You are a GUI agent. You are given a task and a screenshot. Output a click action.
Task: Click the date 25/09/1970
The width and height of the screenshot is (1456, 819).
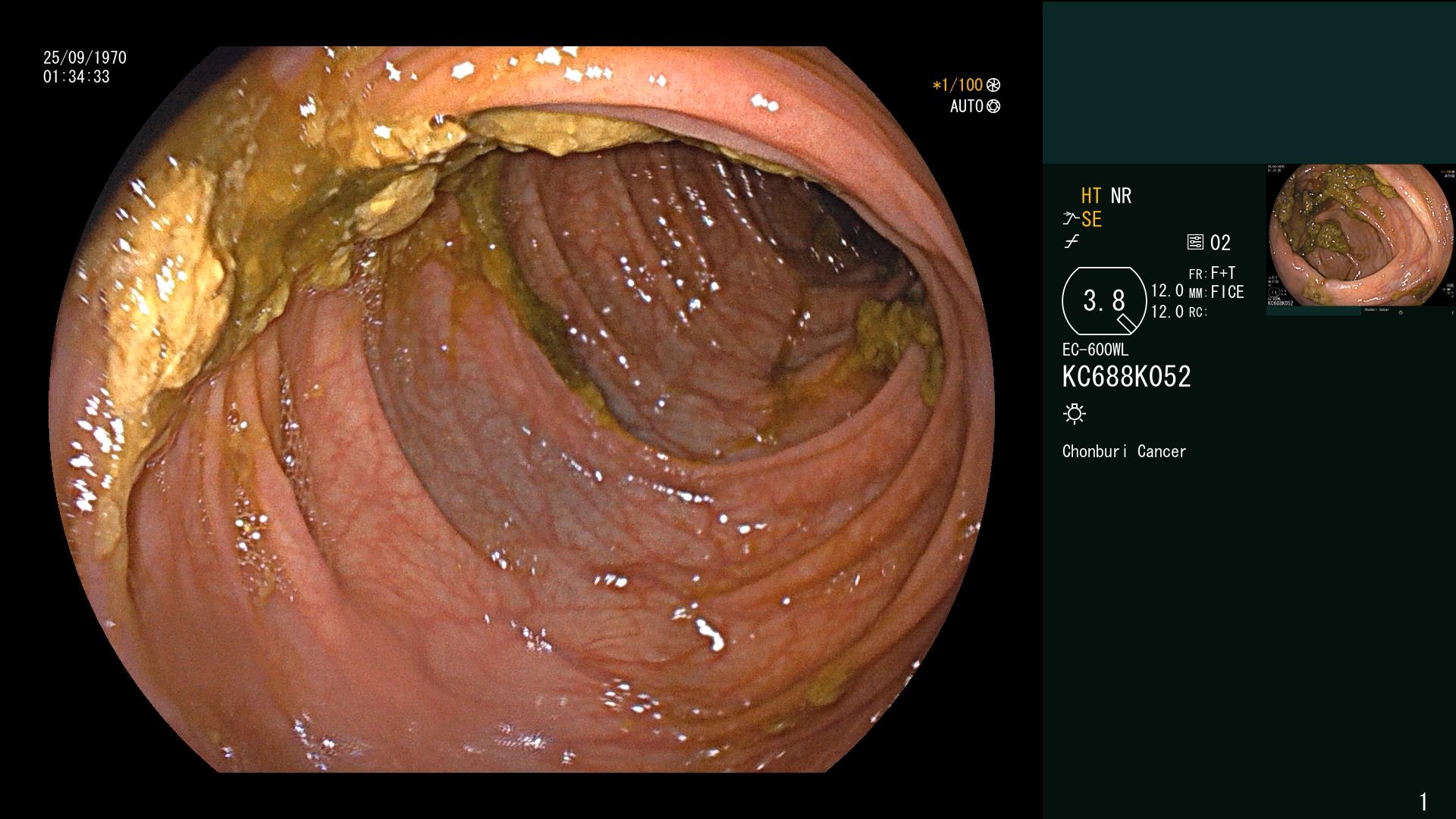[x=85, y=58]
